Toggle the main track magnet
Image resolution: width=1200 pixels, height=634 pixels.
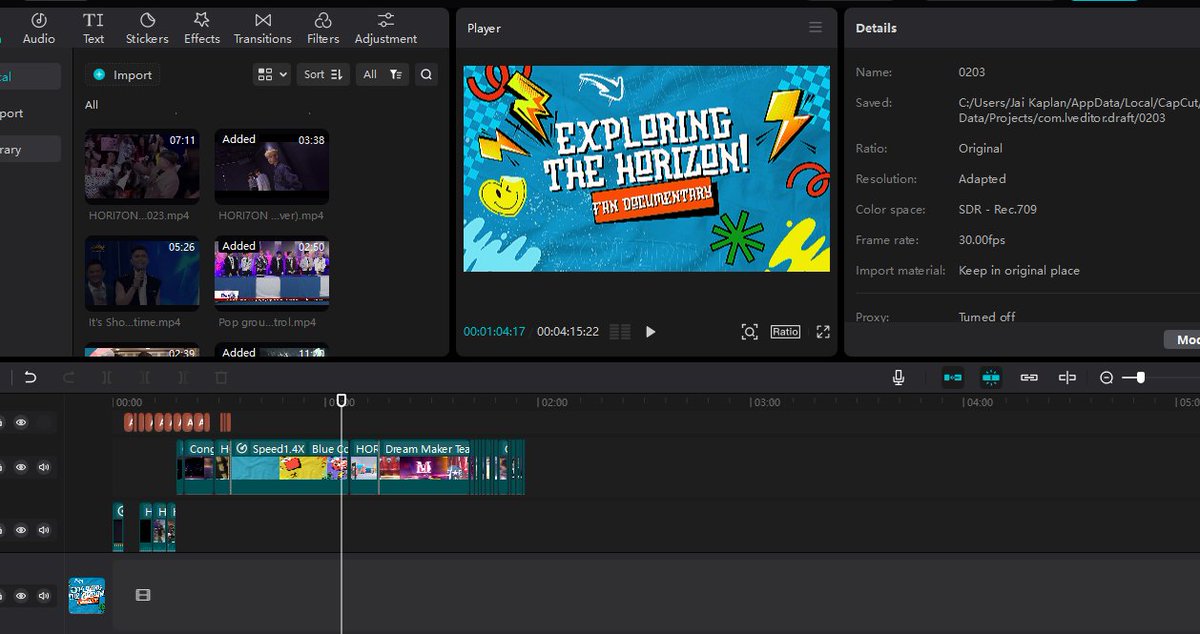point(953,377)
